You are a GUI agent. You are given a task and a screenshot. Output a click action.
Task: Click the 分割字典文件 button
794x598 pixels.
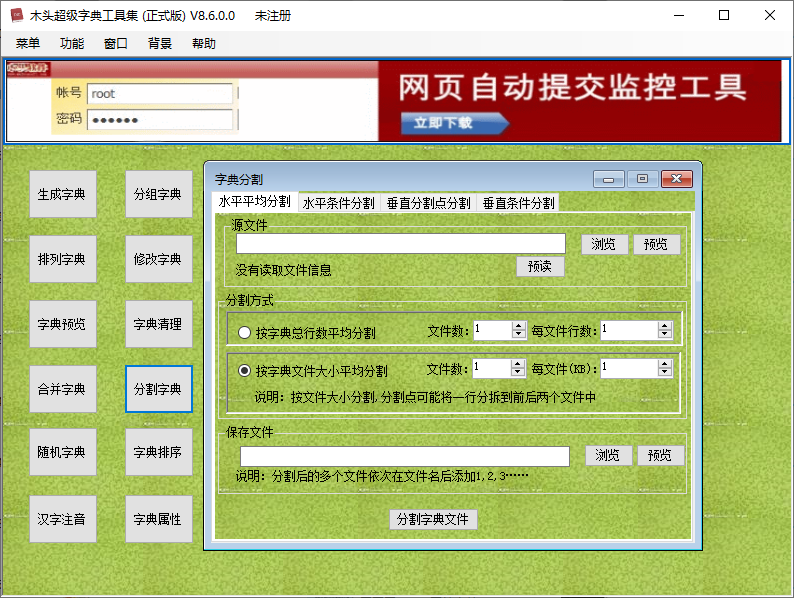(x=433, y=519)
